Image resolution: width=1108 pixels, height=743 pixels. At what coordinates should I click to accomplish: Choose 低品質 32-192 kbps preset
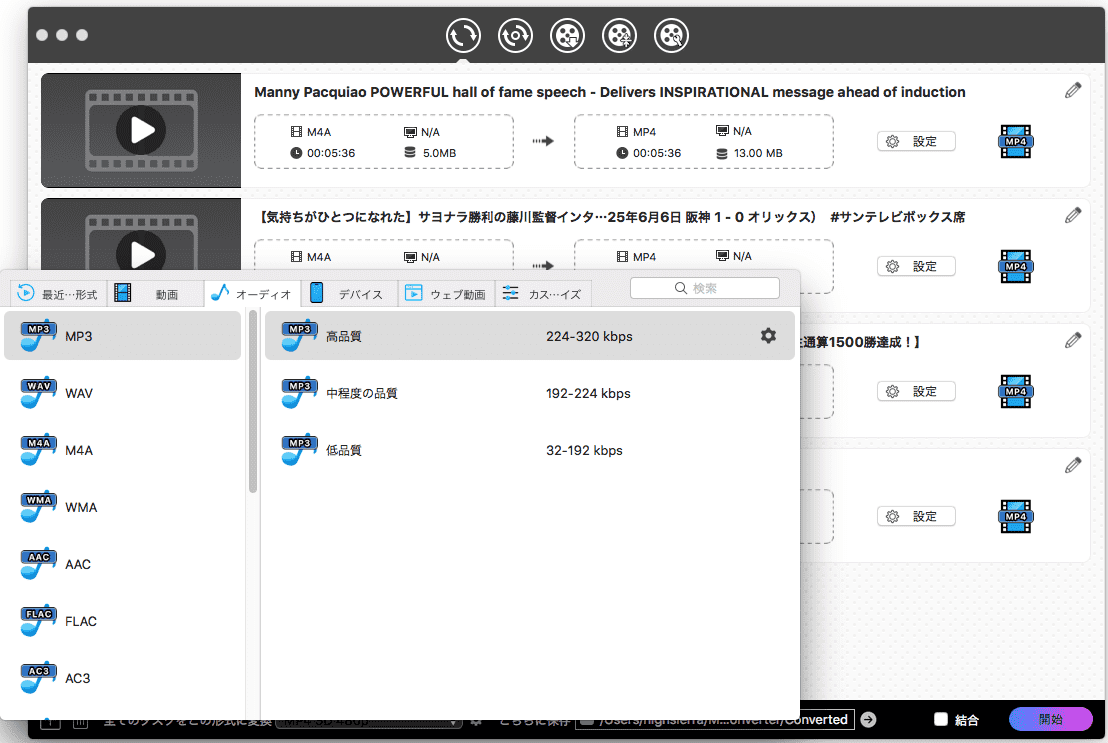[530, 450]
